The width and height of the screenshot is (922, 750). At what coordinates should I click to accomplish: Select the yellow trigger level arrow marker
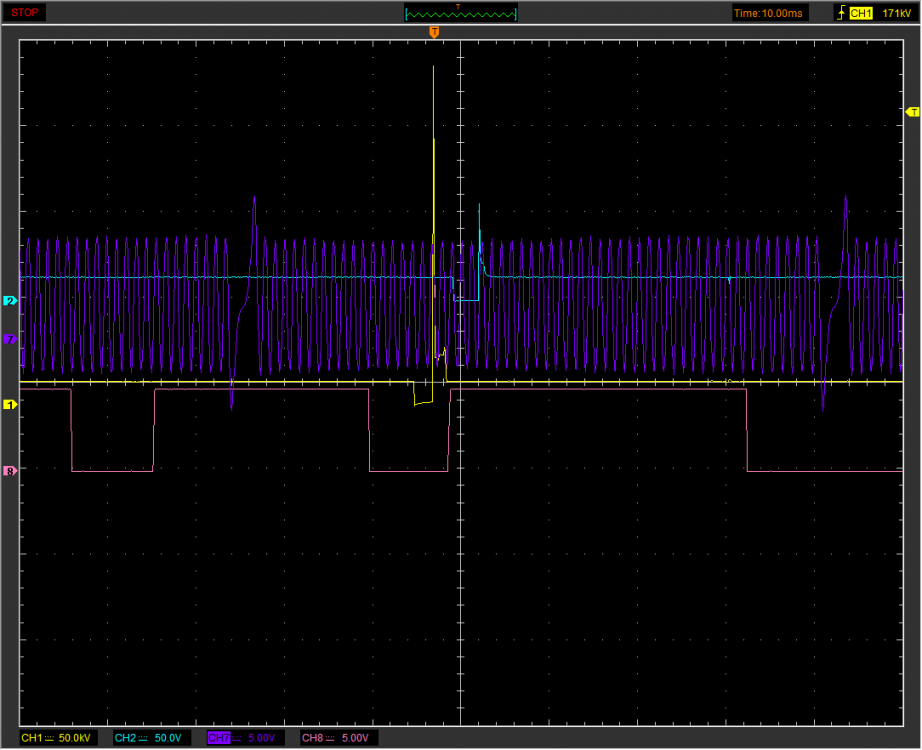pos(911,111)
